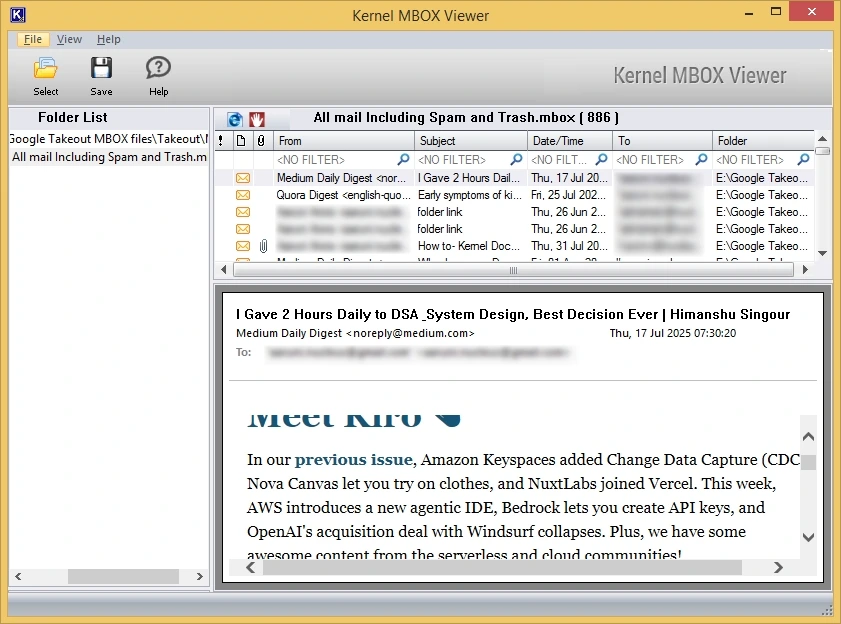This screenshot has height=624, width=841.
Task: Click the item type page column header icon
Action: (241, 141)
